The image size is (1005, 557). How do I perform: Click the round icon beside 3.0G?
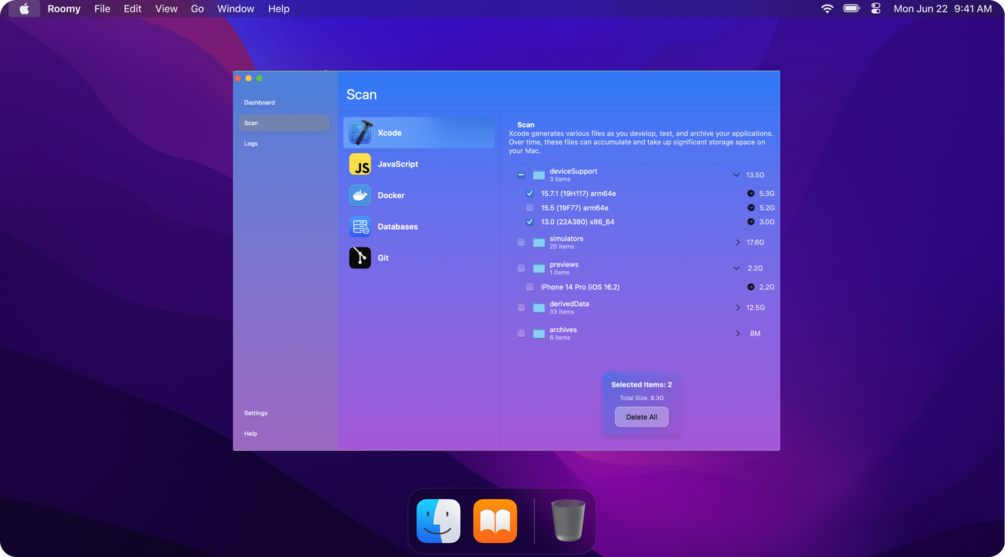(x=751, y=222)
